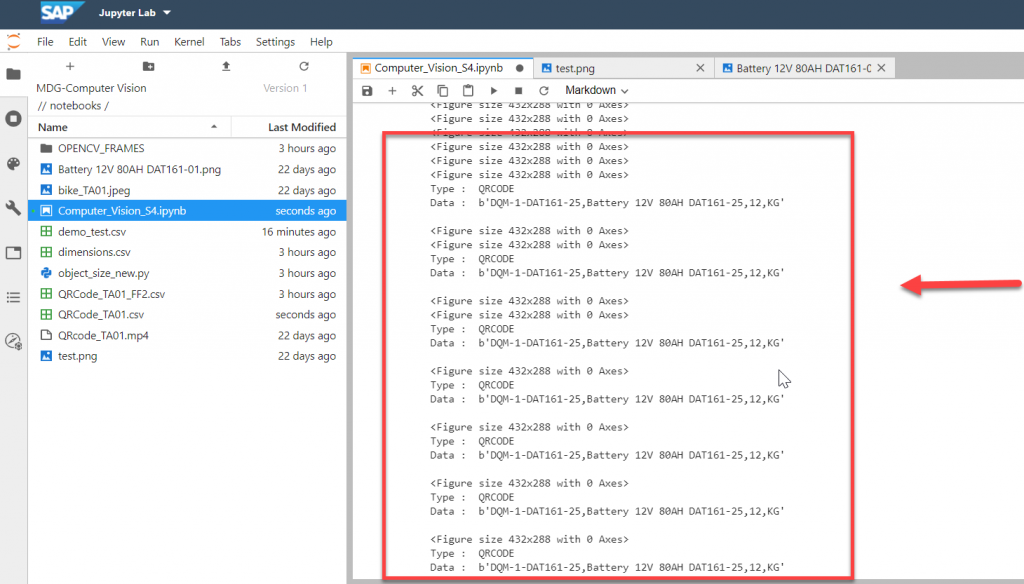Select test.png in the file list
The width and height of the screenshot is (1024, 584).
(x=187, y=356)
